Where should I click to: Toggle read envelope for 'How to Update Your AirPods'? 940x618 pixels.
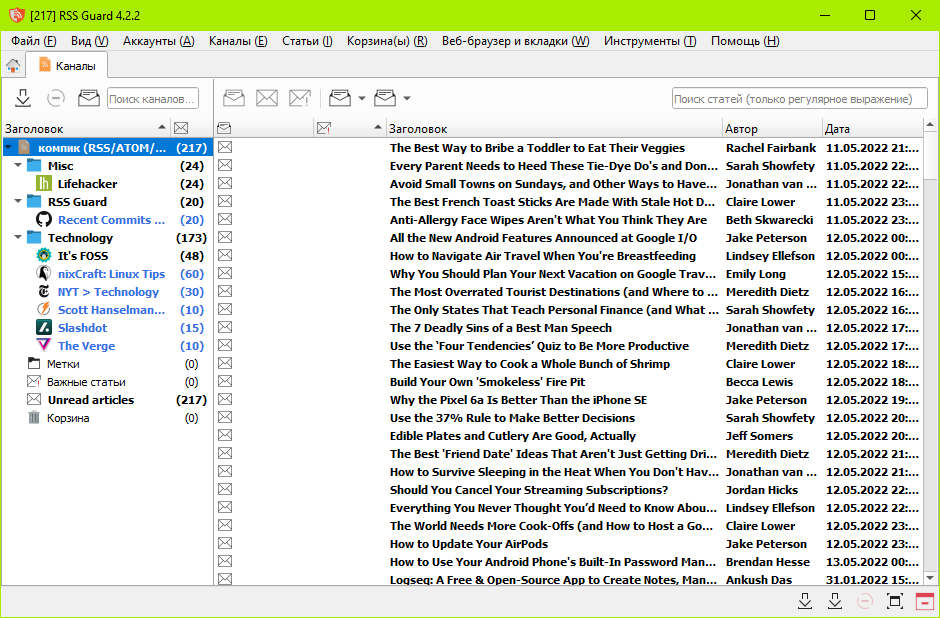pyautogui.click(x=225, y=544)
